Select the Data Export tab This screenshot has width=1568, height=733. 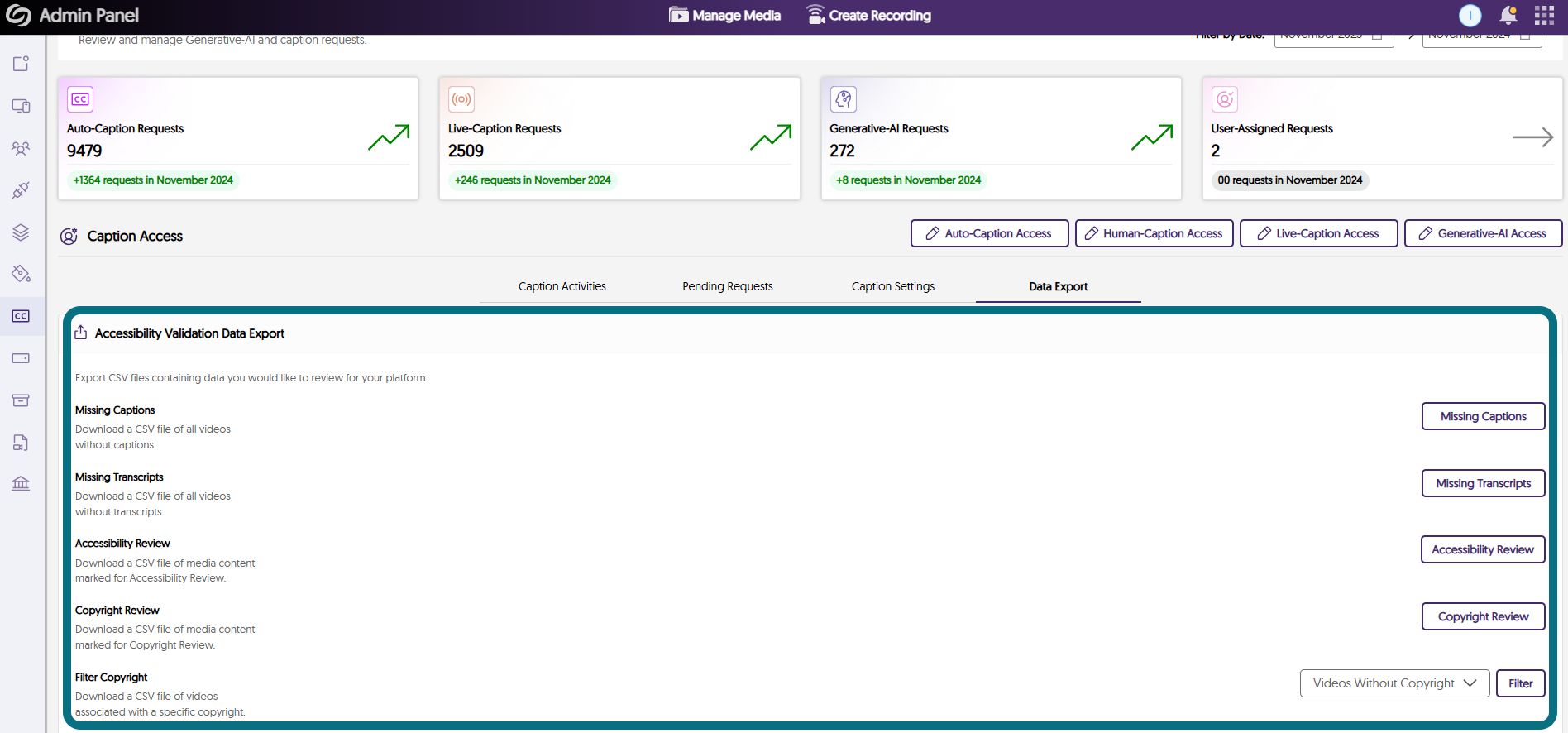pyautogui.click(x=1059, y=286)
